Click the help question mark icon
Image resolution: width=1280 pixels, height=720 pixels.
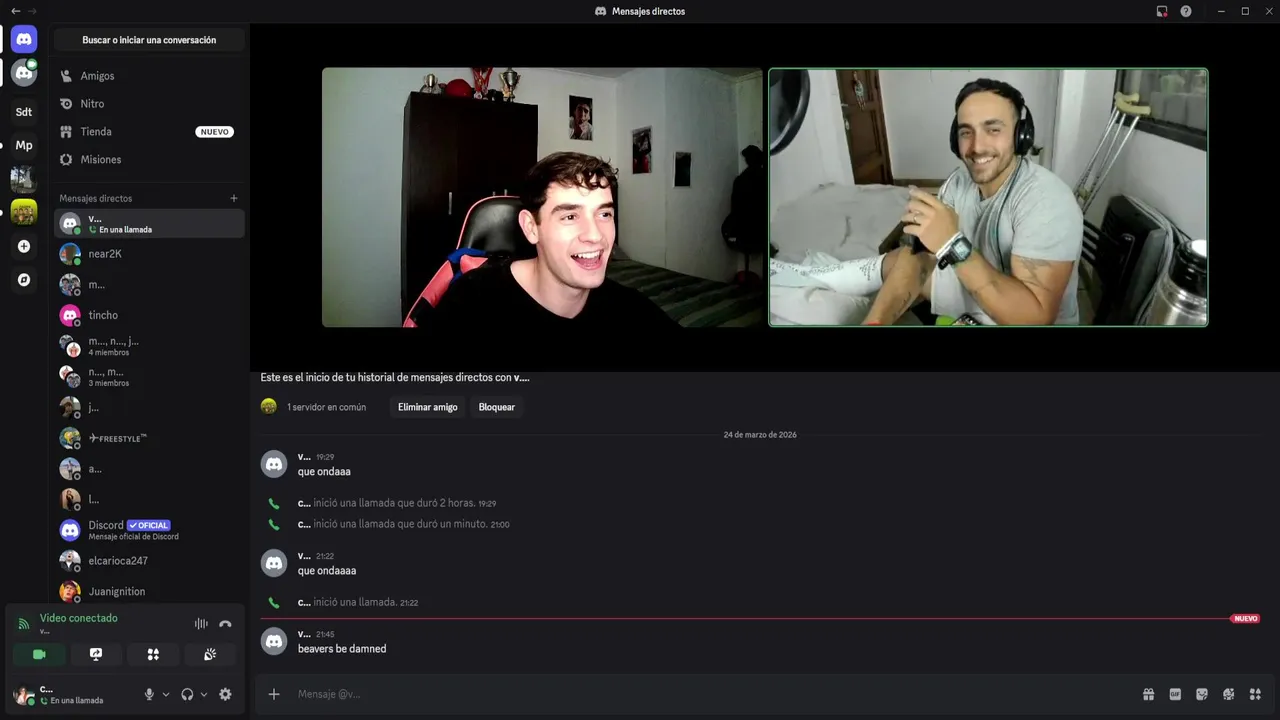pos(1186,11)
